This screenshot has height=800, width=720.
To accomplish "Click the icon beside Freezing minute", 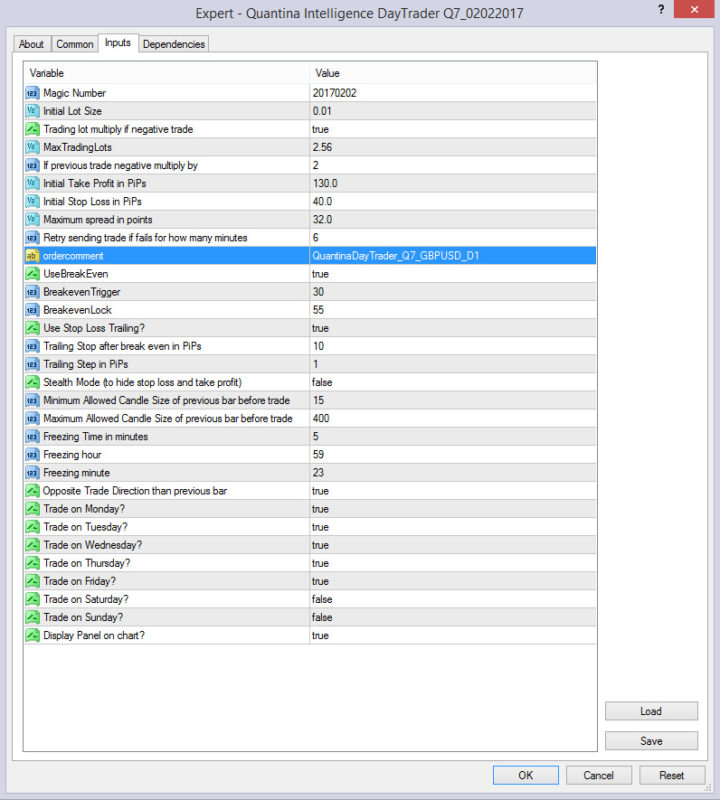I will 32,473.
